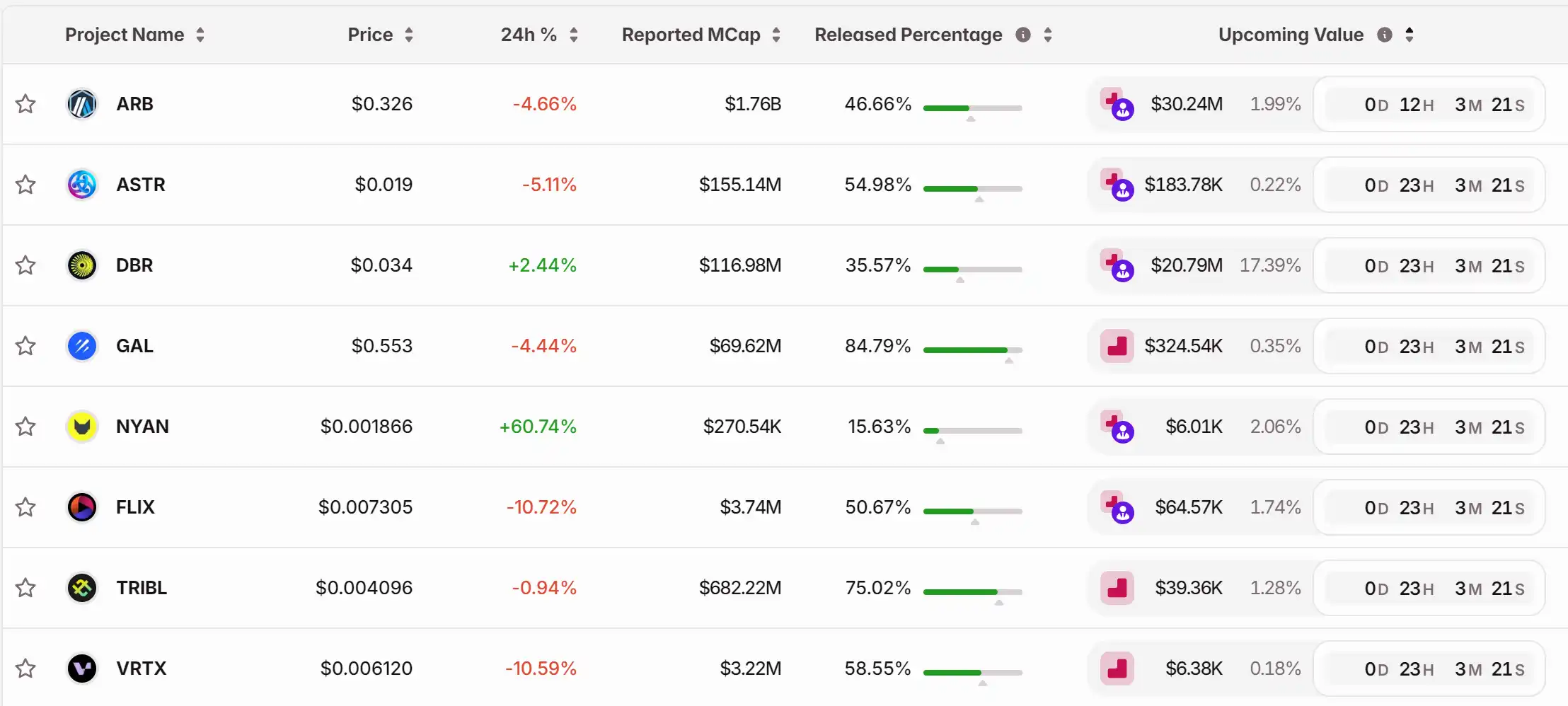Click the Project Name column header

125,35
